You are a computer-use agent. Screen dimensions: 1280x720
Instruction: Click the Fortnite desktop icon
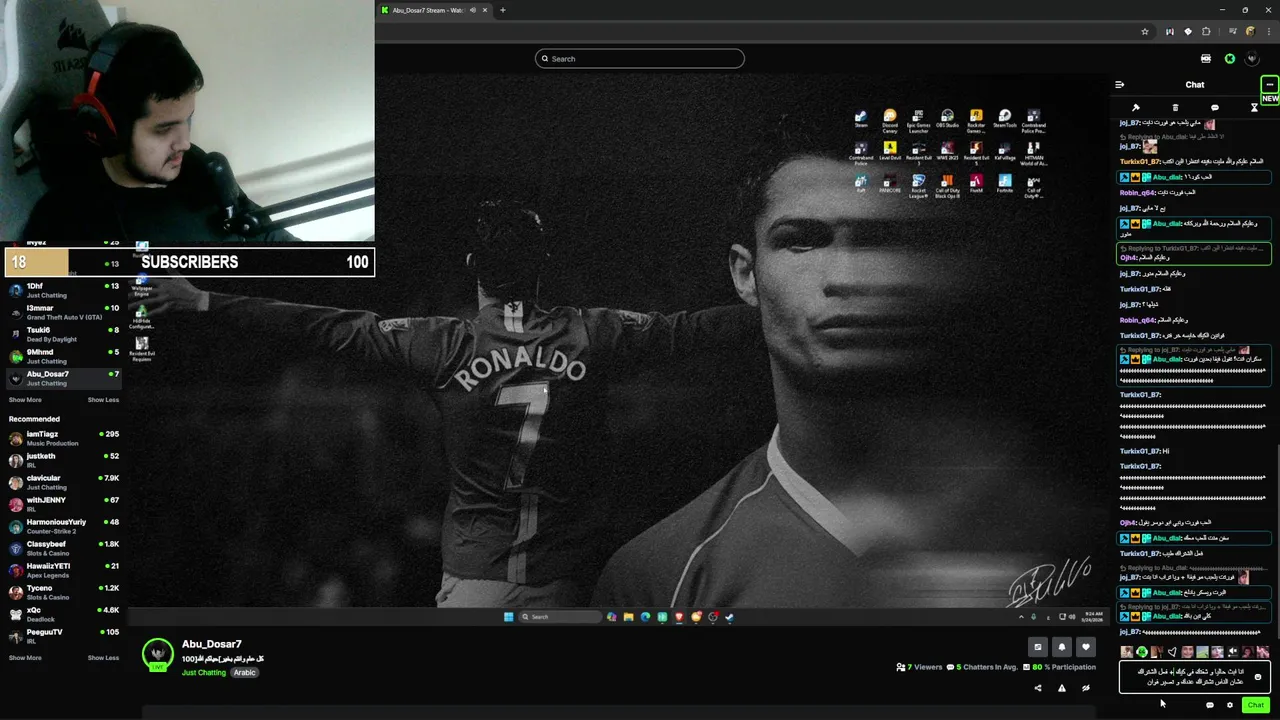click(x=1005, y=184)
